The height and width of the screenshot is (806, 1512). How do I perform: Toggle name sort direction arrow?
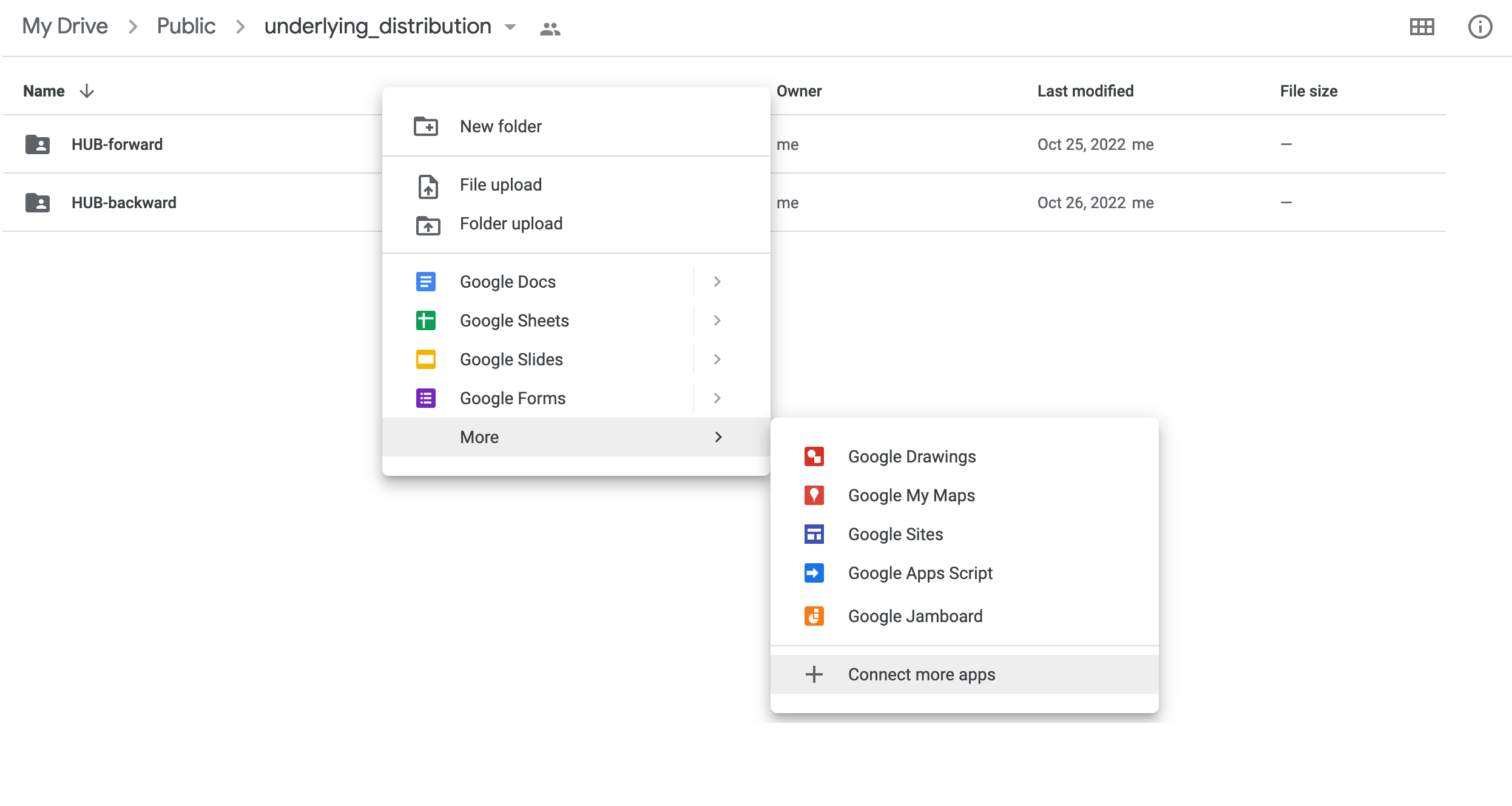[87, 91]
